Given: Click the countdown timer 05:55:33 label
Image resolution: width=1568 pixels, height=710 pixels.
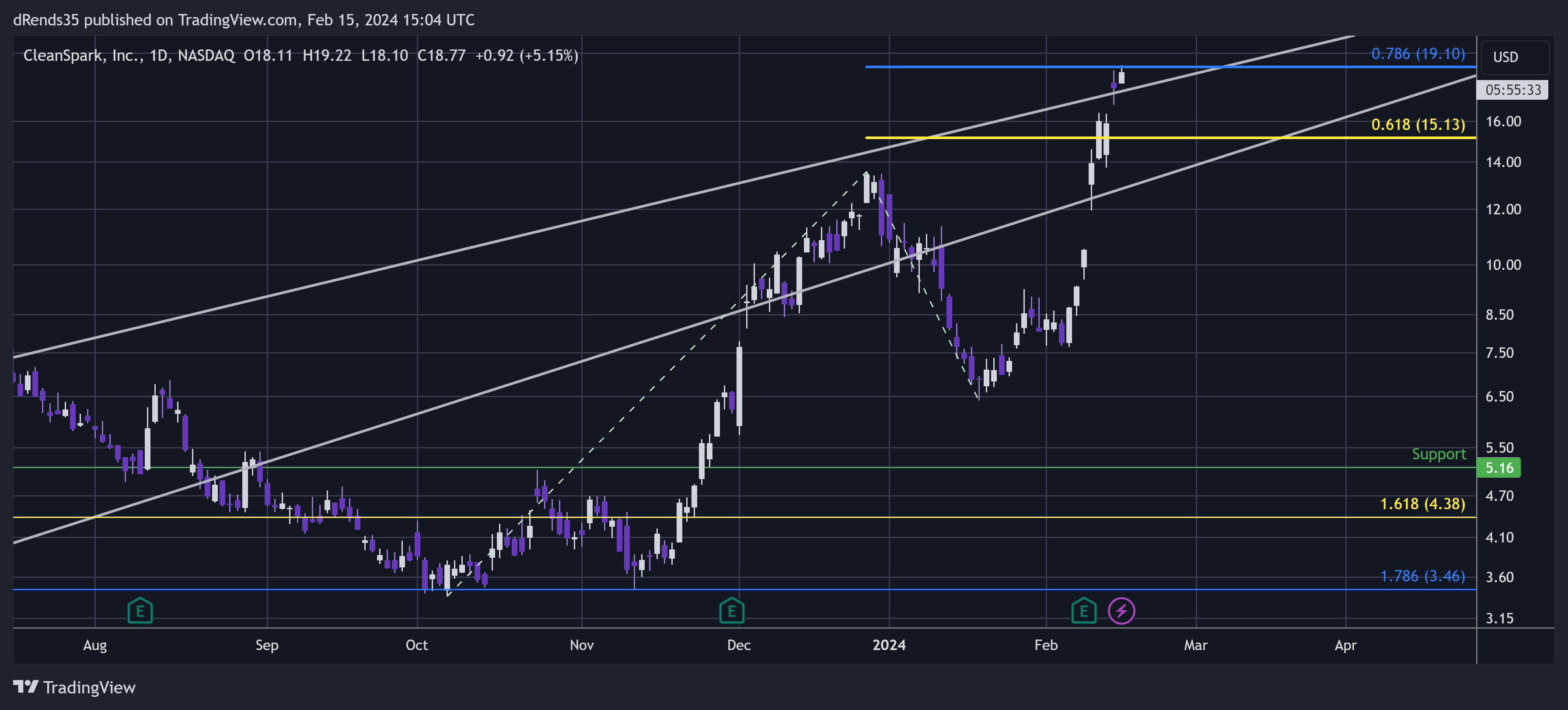Looking at the screenshot, I should click(x=1512, y=90).
